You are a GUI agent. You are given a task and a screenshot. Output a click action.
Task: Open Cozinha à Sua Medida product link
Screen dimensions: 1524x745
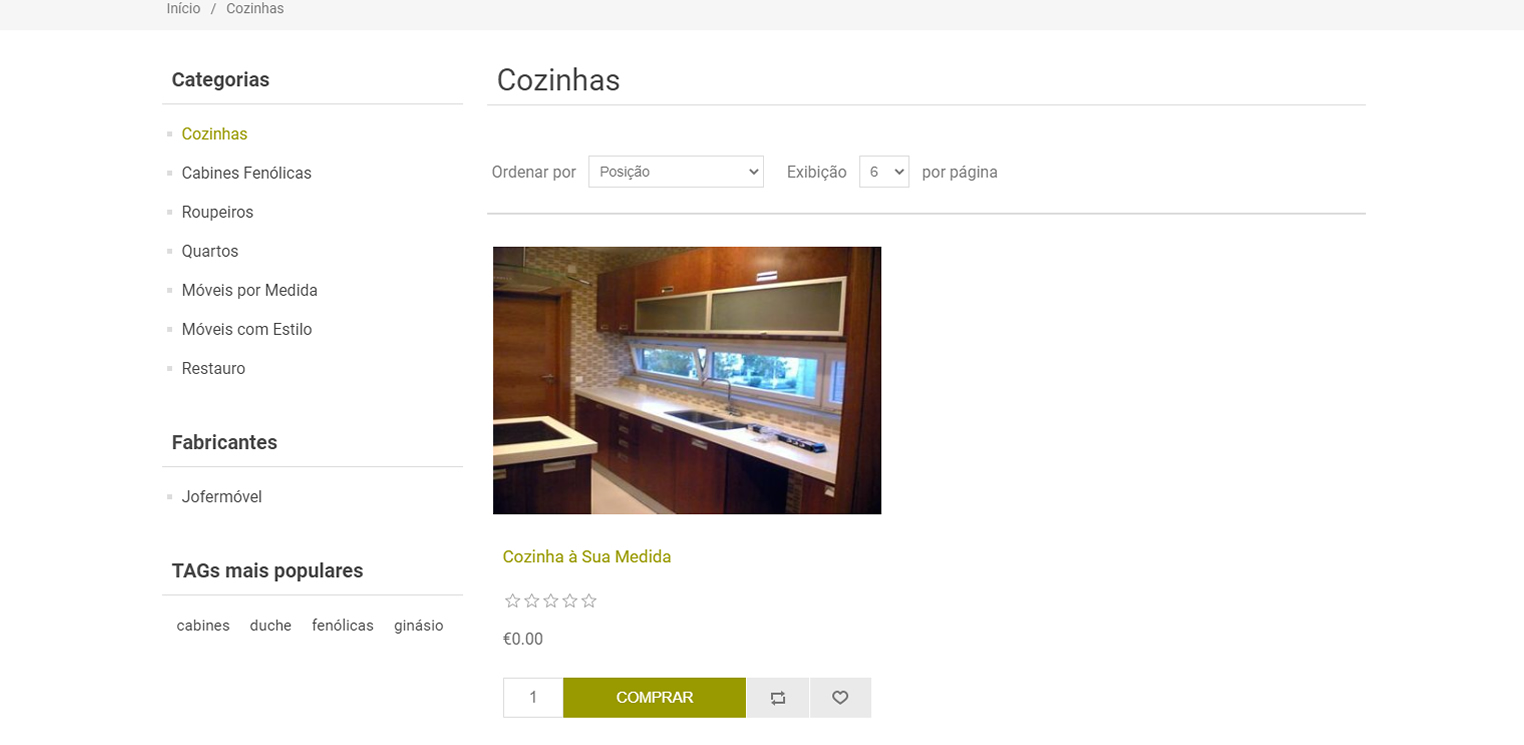point(587,557)
